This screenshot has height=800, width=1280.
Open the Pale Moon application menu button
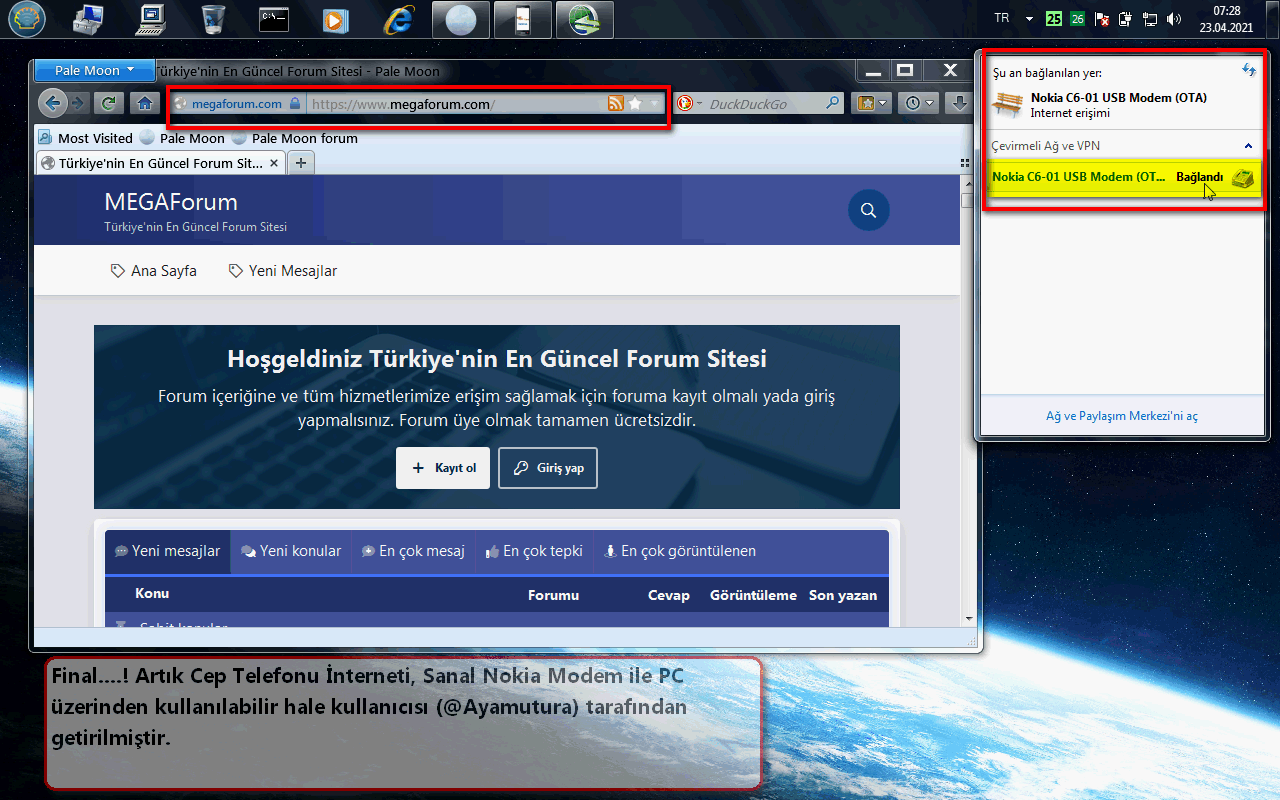95,70
